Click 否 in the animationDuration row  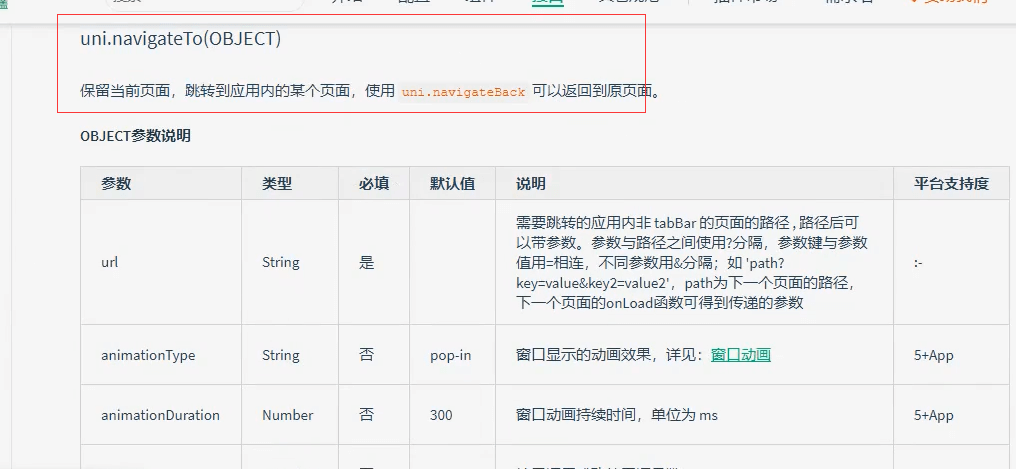pos(366,415)
